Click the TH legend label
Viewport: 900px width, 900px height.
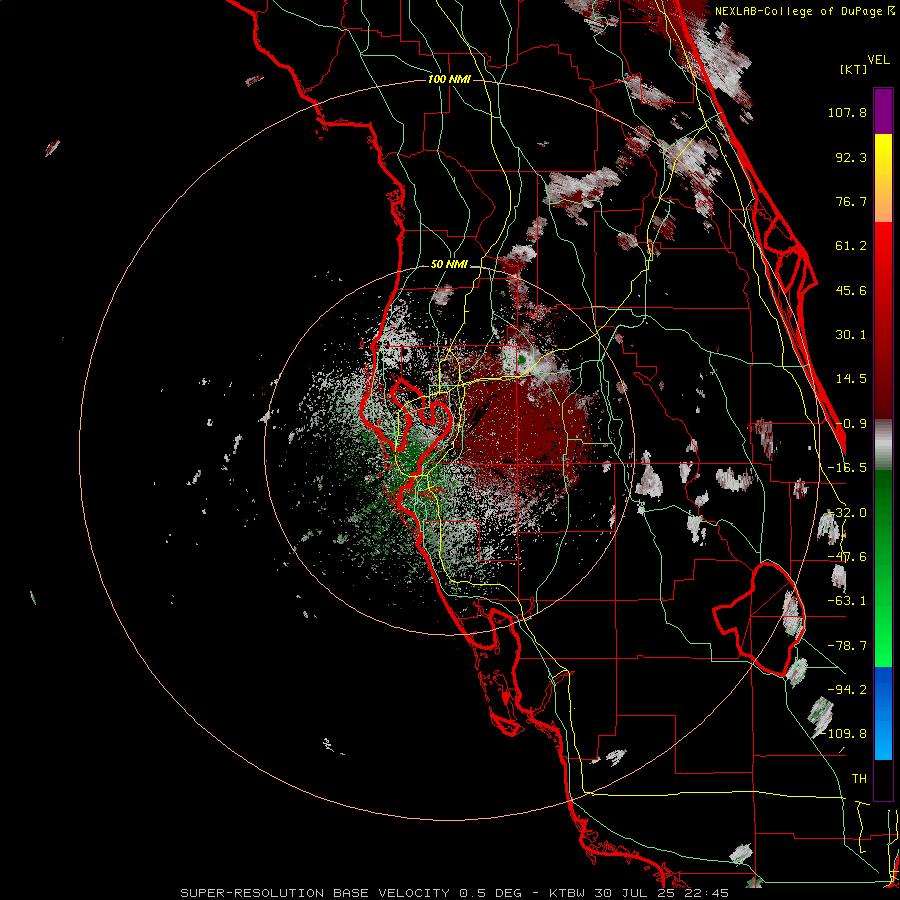(859, 779)
